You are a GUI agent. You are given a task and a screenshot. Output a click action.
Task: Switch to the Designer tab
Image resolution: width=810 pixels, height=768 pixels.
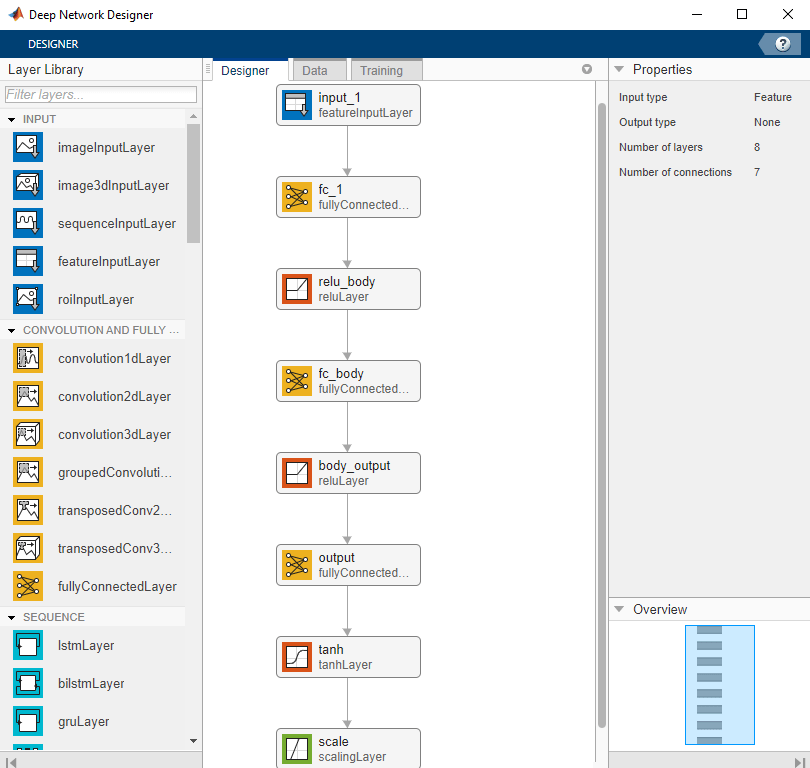pyautogui.click(x=245, y=71)
